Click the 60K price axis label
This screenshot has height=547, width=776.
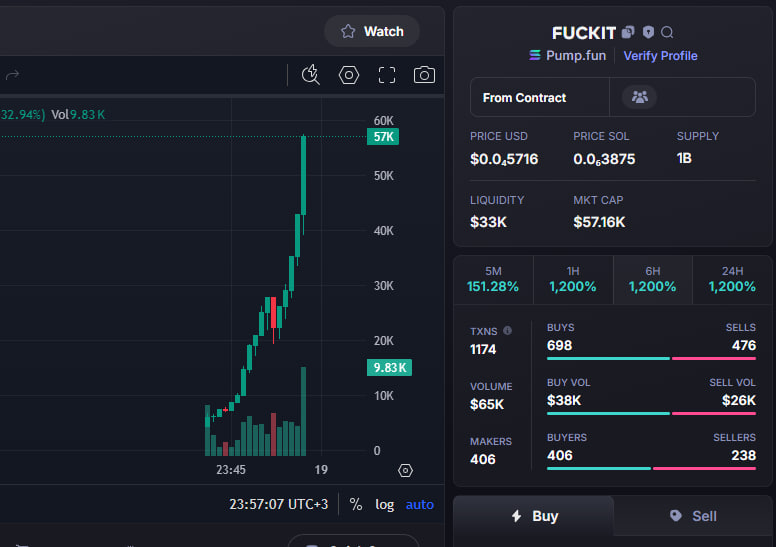pos(384,120)
